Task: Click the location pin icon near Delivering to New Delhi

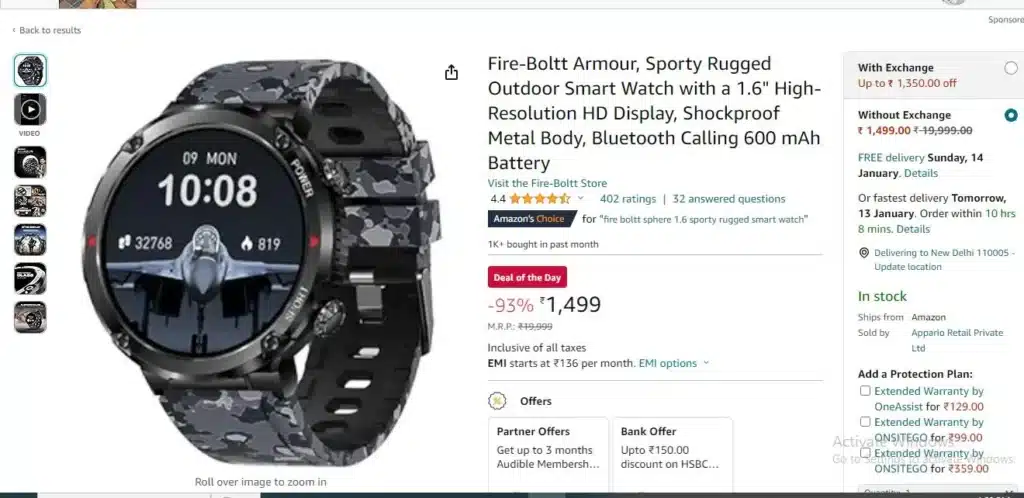Action: point(863,253)
